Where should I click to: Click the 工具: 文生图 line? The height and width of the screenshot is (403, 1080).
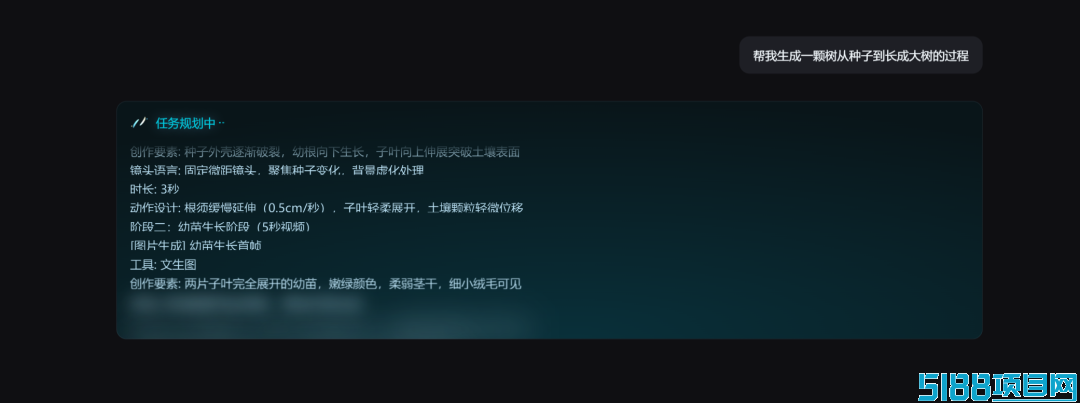[x=164, y=265]
